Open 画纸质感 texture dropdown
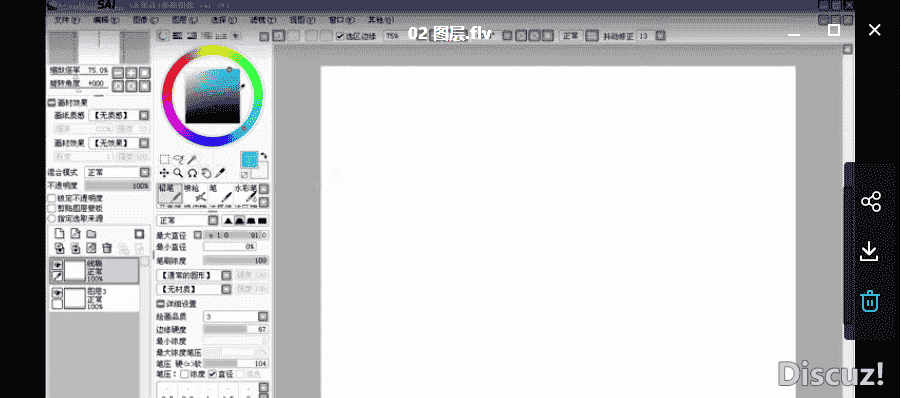Image resolution: width=901 pixels, height=398 pixels. coord(144,115)
